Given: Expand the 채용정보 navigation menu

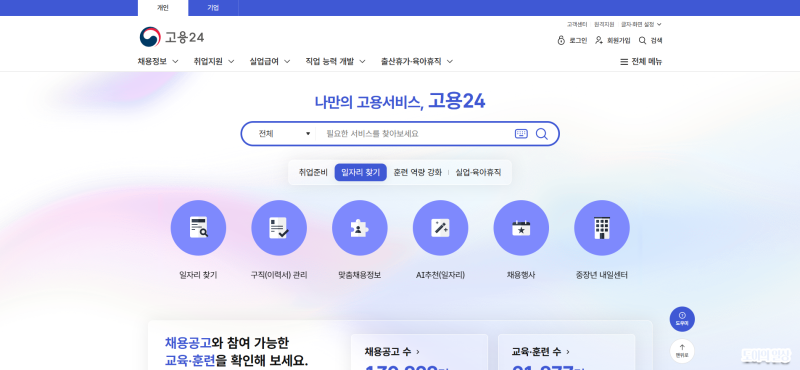Looking at the screenshot, I should (x=158, y=61).
